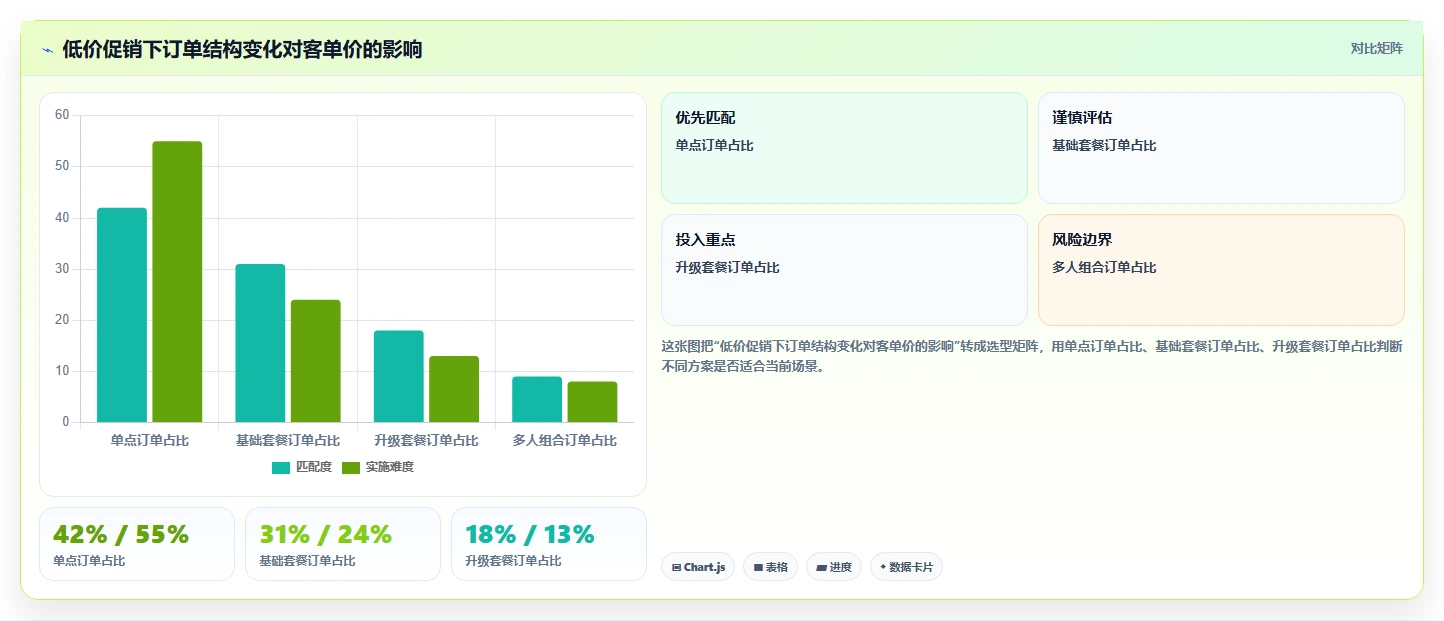Click the 多人组合订单占比 x-axis label
Screen dimensions: 1444x621
click(x=564, y=440)
